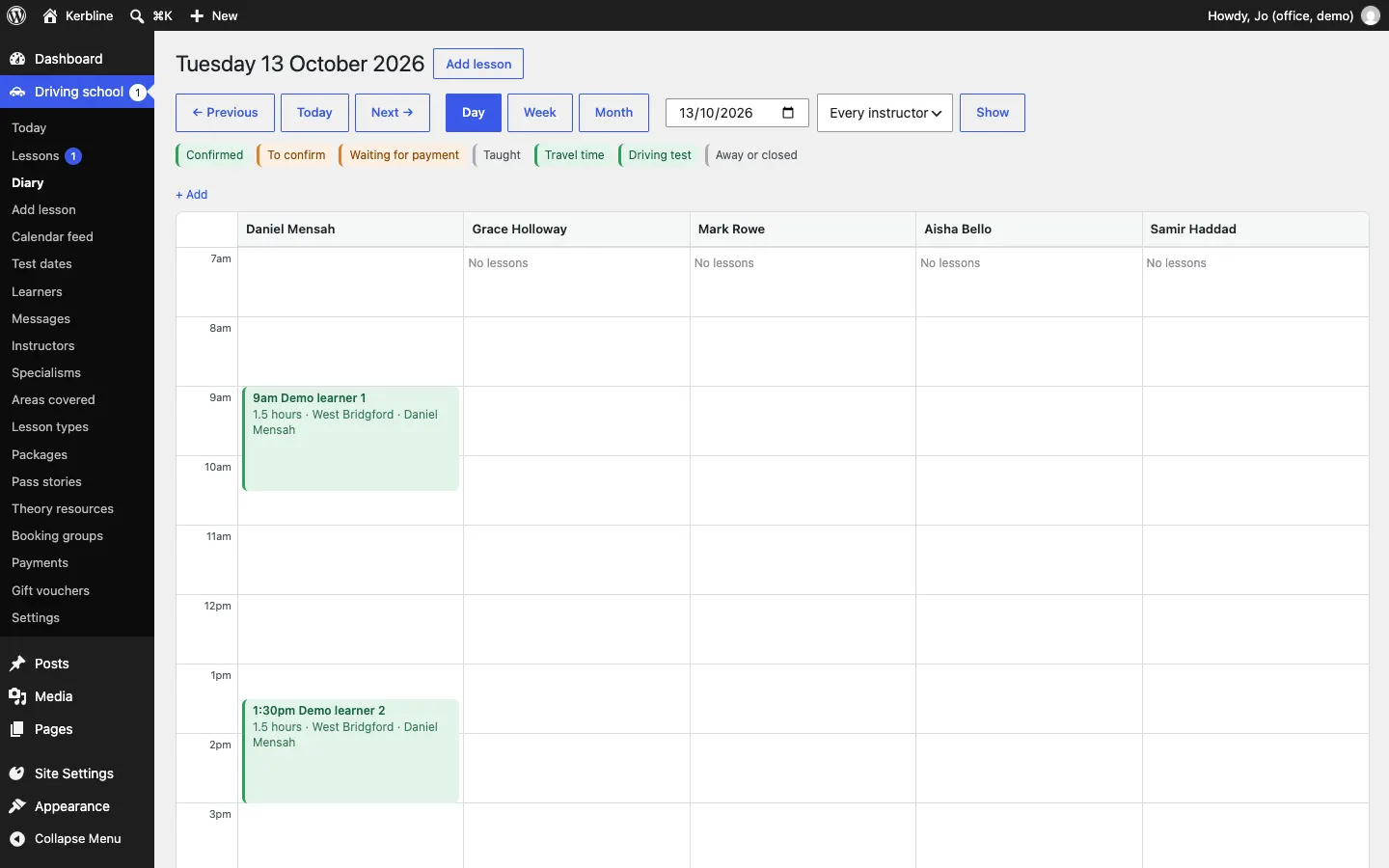Open the user avatar at top right
1389x868 pixels.
click(x=1371, y=15)
